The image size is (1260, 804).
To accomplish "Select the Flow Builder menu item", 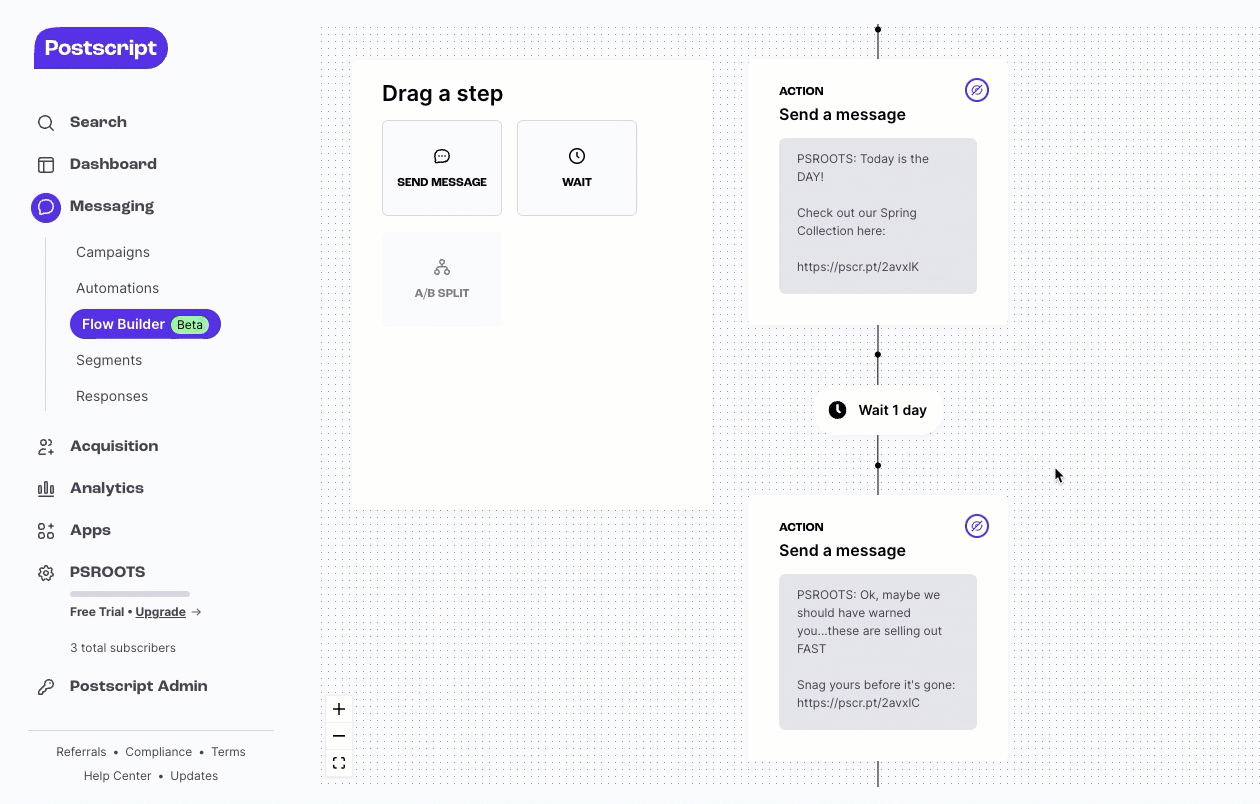I will pos(145,324).
